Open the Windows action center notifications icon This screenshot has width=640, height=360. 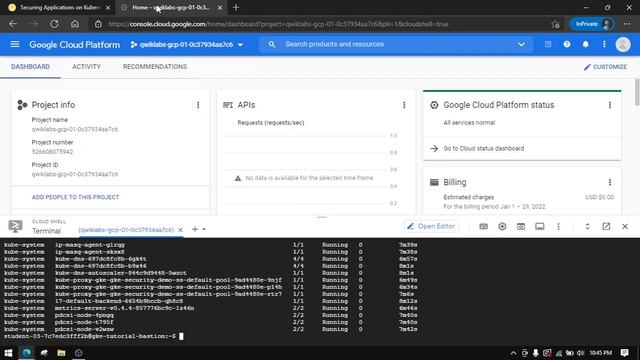624,353
